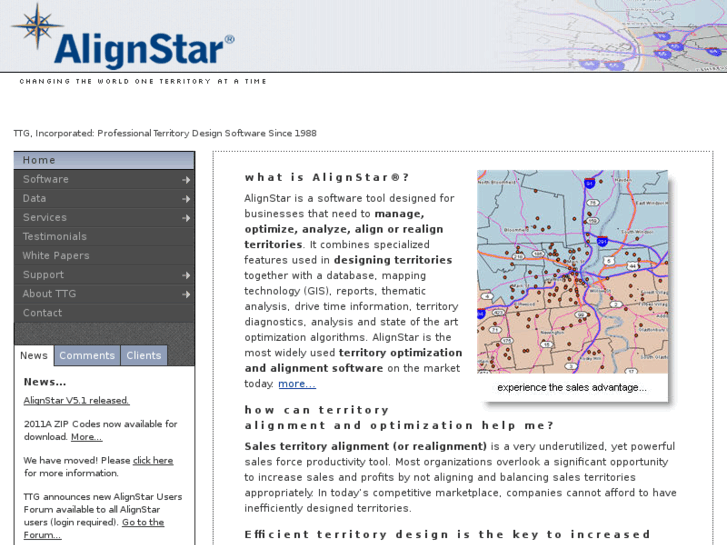Screen dimensions: 727x545
Task: Open the 'Go to the Forum...' link
Action: tap(142, 522)
